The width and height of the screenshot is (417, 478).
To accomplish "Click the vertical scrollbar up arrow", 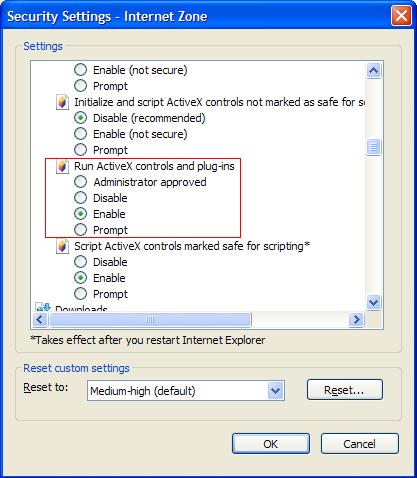I will (x=373, y=70).
